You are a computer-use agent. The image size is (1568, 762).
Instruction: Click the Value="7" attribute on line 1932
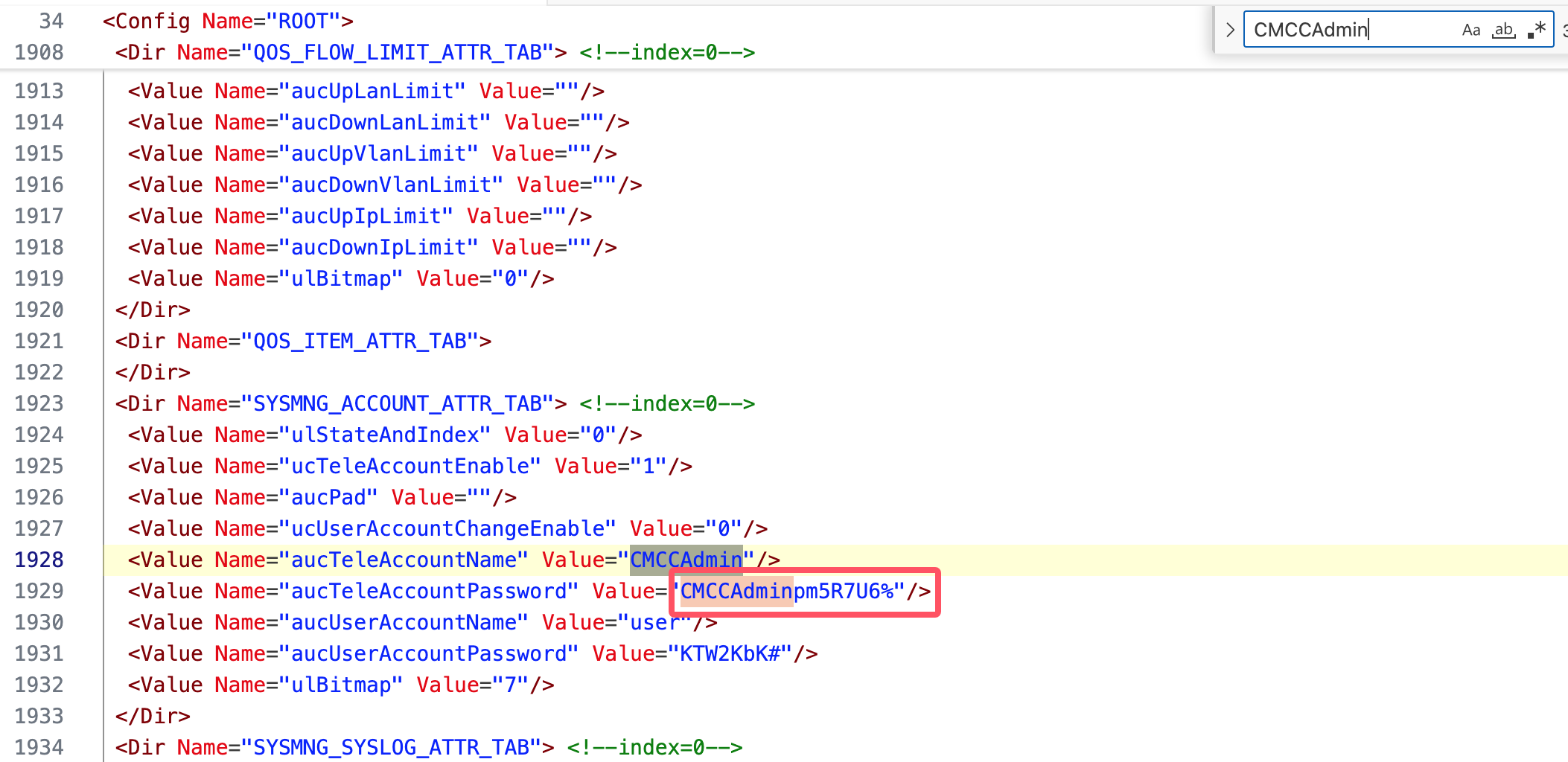point(473,685)
